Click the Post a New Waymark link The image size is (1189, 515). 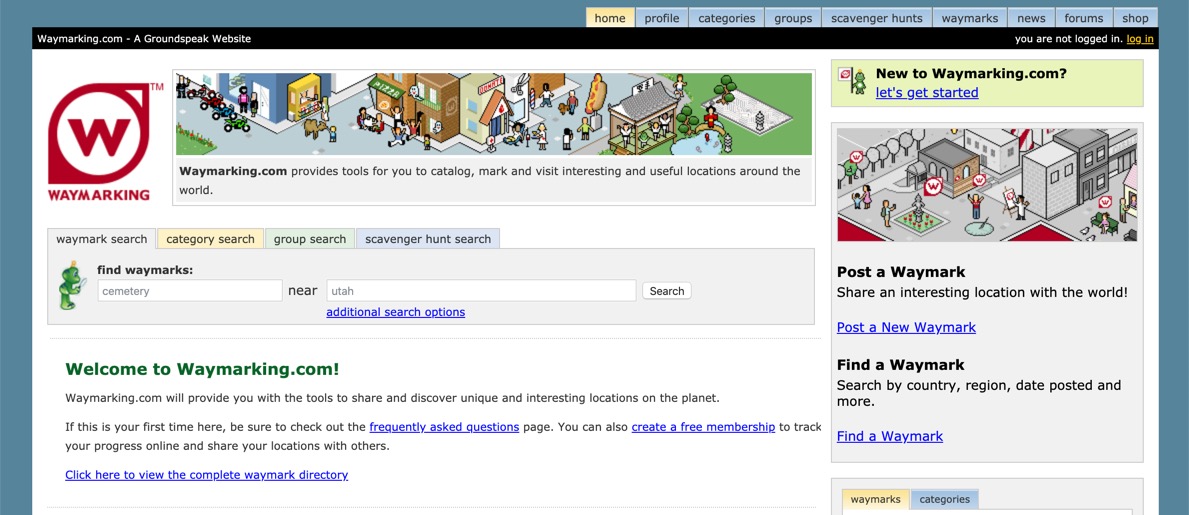click(906, 327)
